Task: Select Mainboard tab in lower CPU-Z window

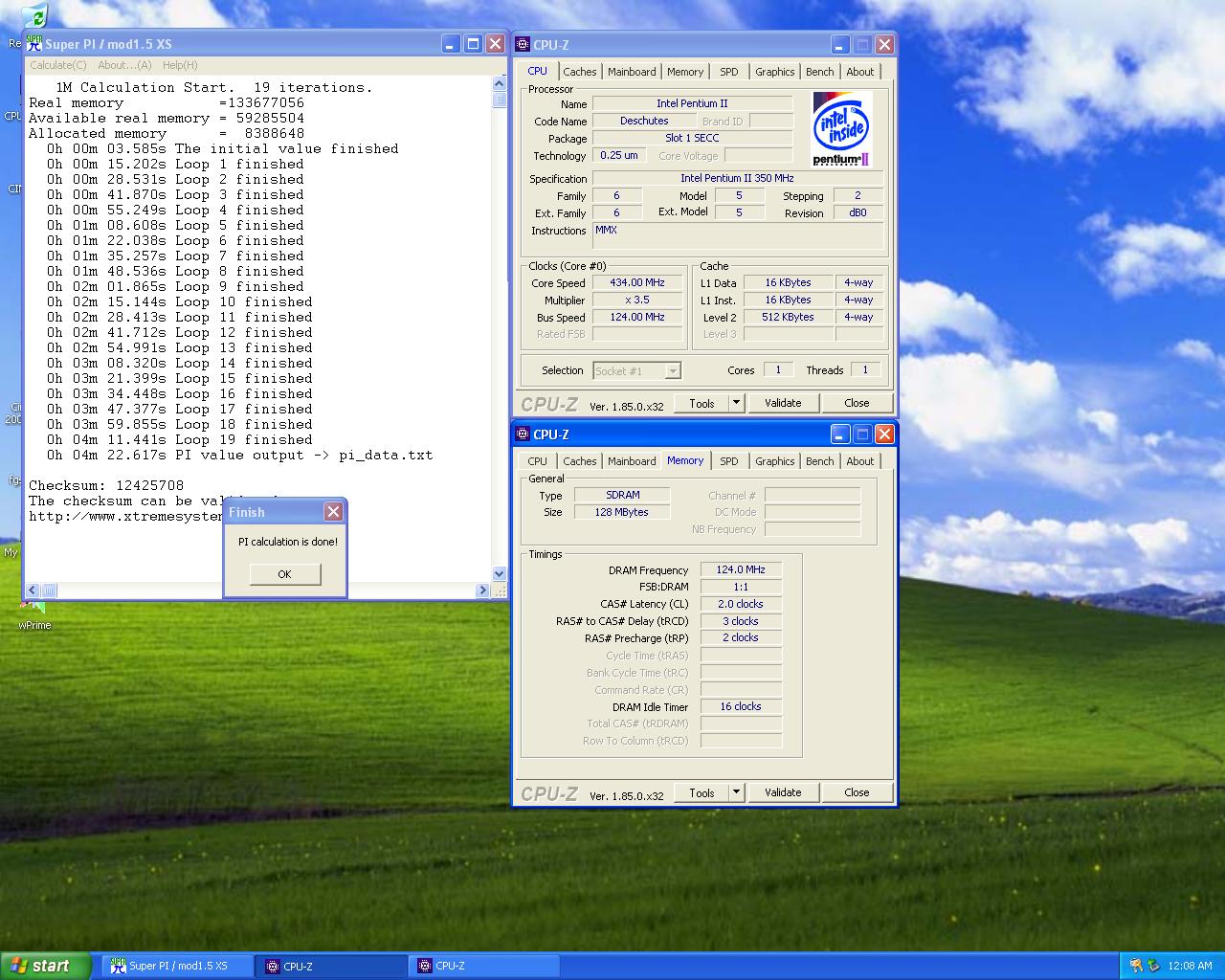Action: 632,461
